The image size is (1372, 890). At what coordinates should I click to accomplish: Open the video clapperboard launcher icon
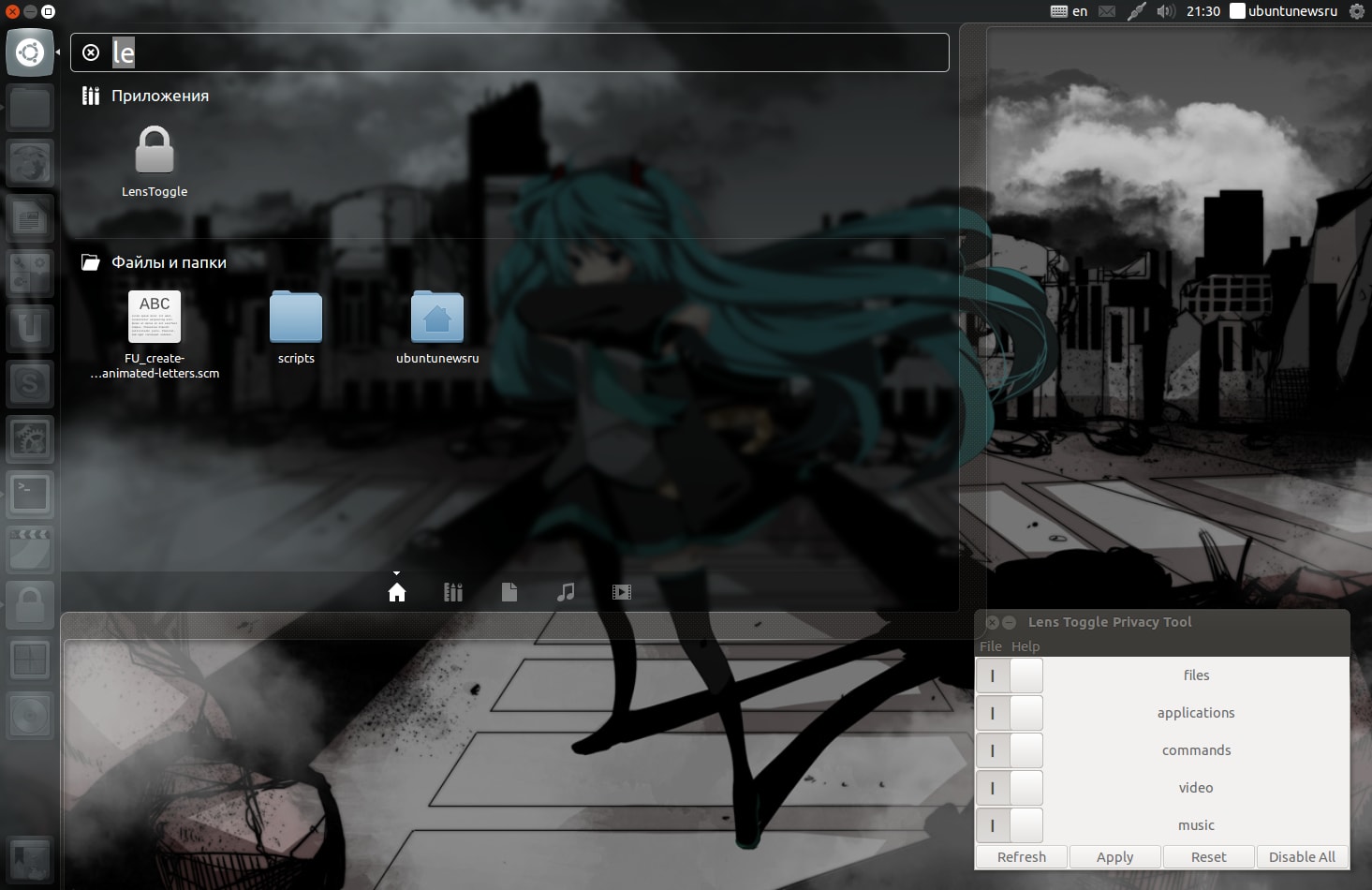[30, 550]
